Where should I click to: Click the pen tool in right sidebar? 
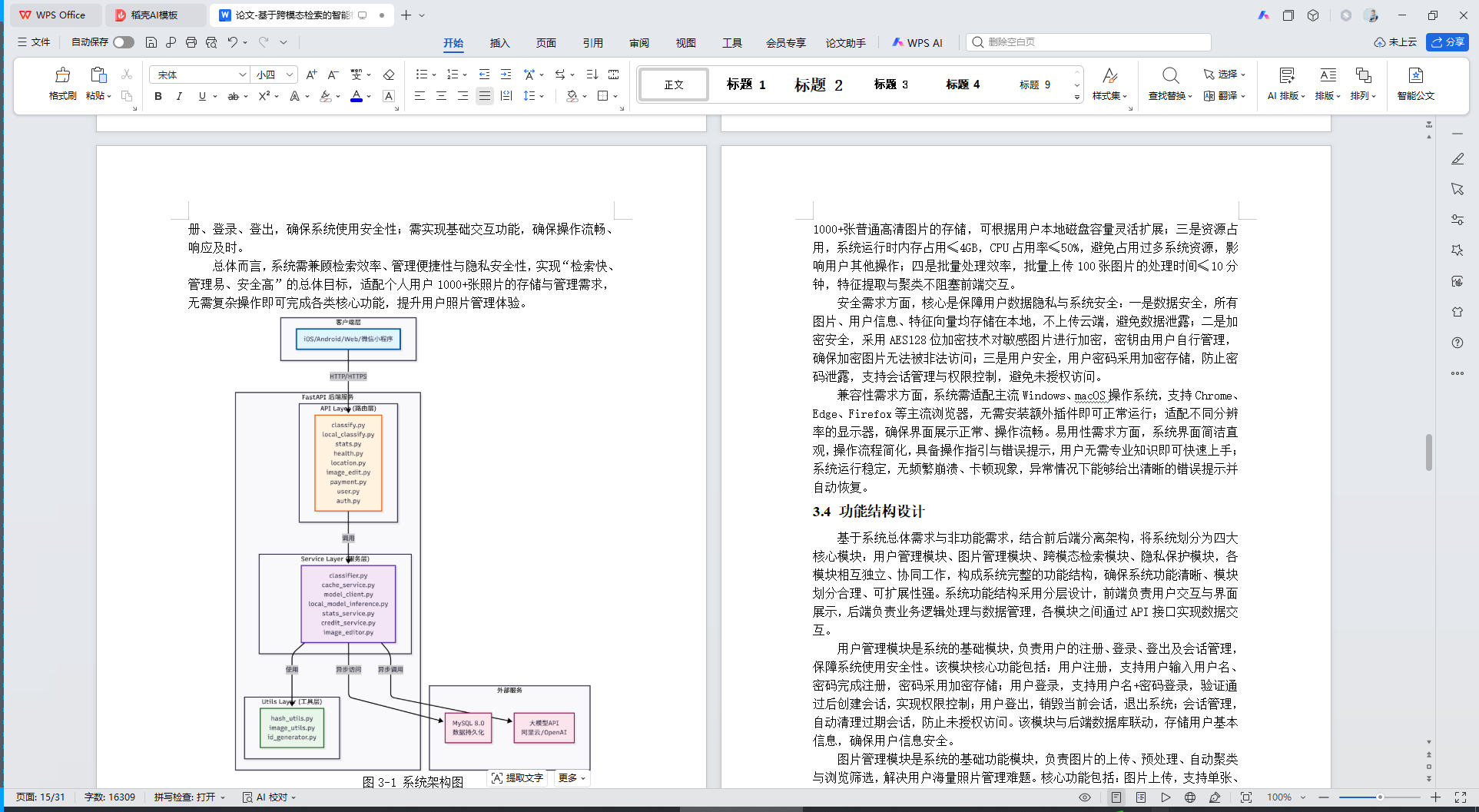click(x=1457, y=158)
